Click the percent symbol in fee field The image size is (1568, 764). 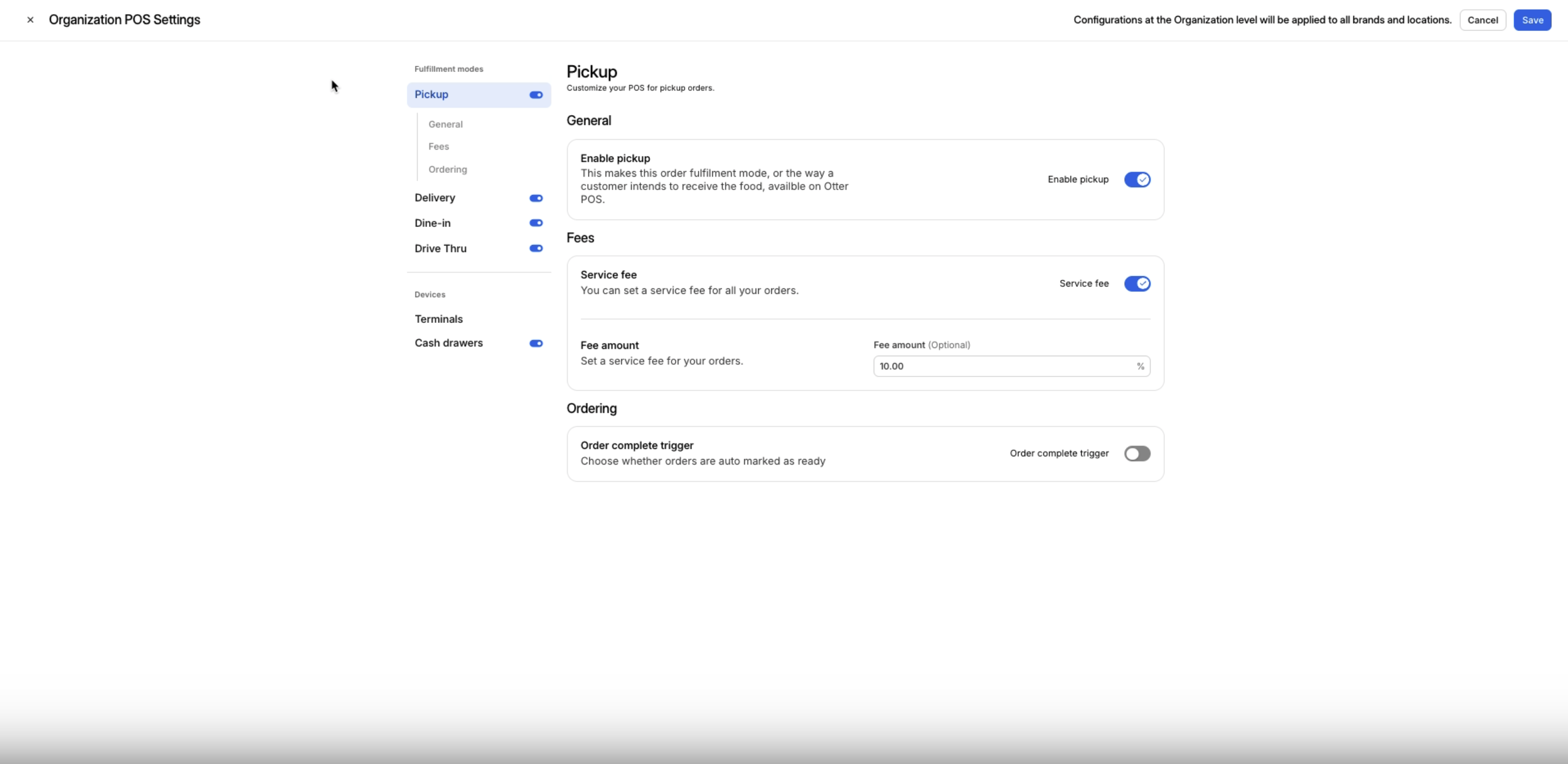(1140, 366)
